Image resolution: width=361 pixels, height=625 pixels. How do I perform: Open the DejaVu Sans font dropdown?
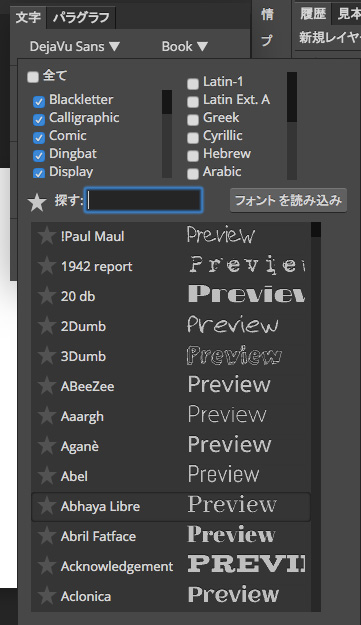(x=75, y=47)
